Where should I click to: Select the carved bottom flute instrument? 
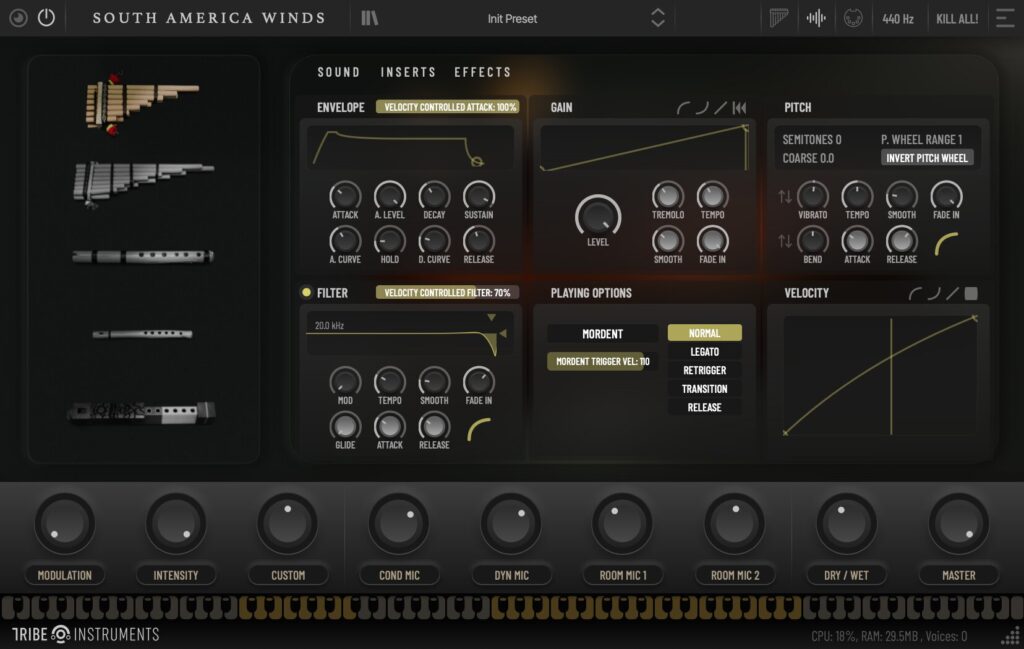click(x=141, y=413)
